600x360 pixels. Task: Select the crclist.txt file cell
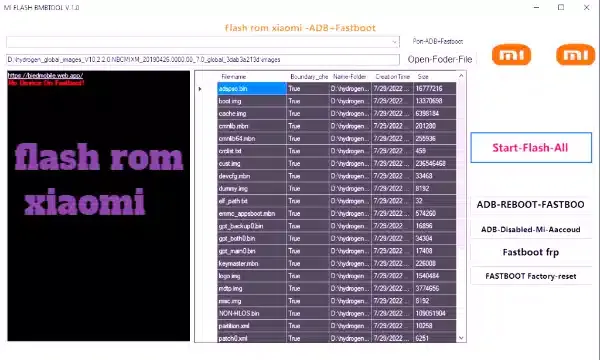pyautogui.click(x=252, y=151)
